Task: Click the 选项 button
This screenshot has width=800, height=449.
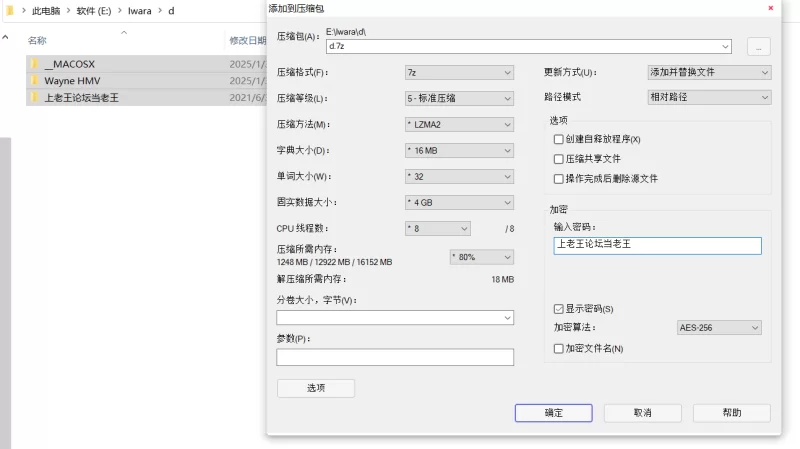Action: click(x=316, y=388)
